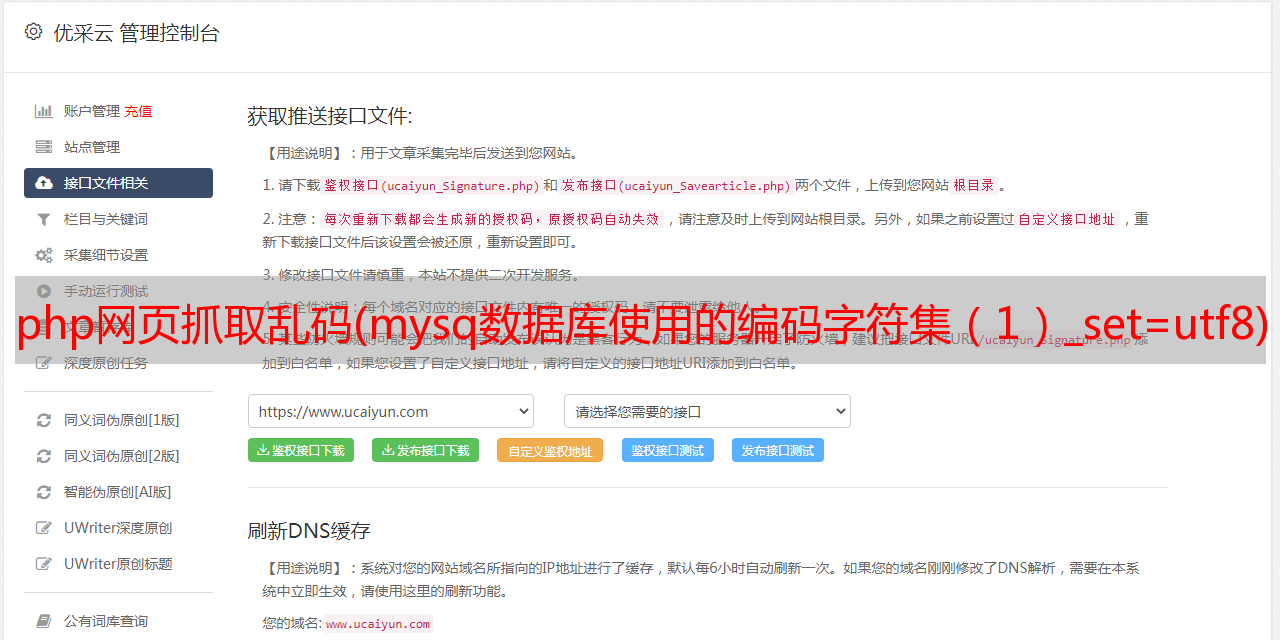This screenshot has height=640, width=1280.
Task: Click the refresh icon for 同义词伪原创[2版]
Action: (x=44, y=456)
